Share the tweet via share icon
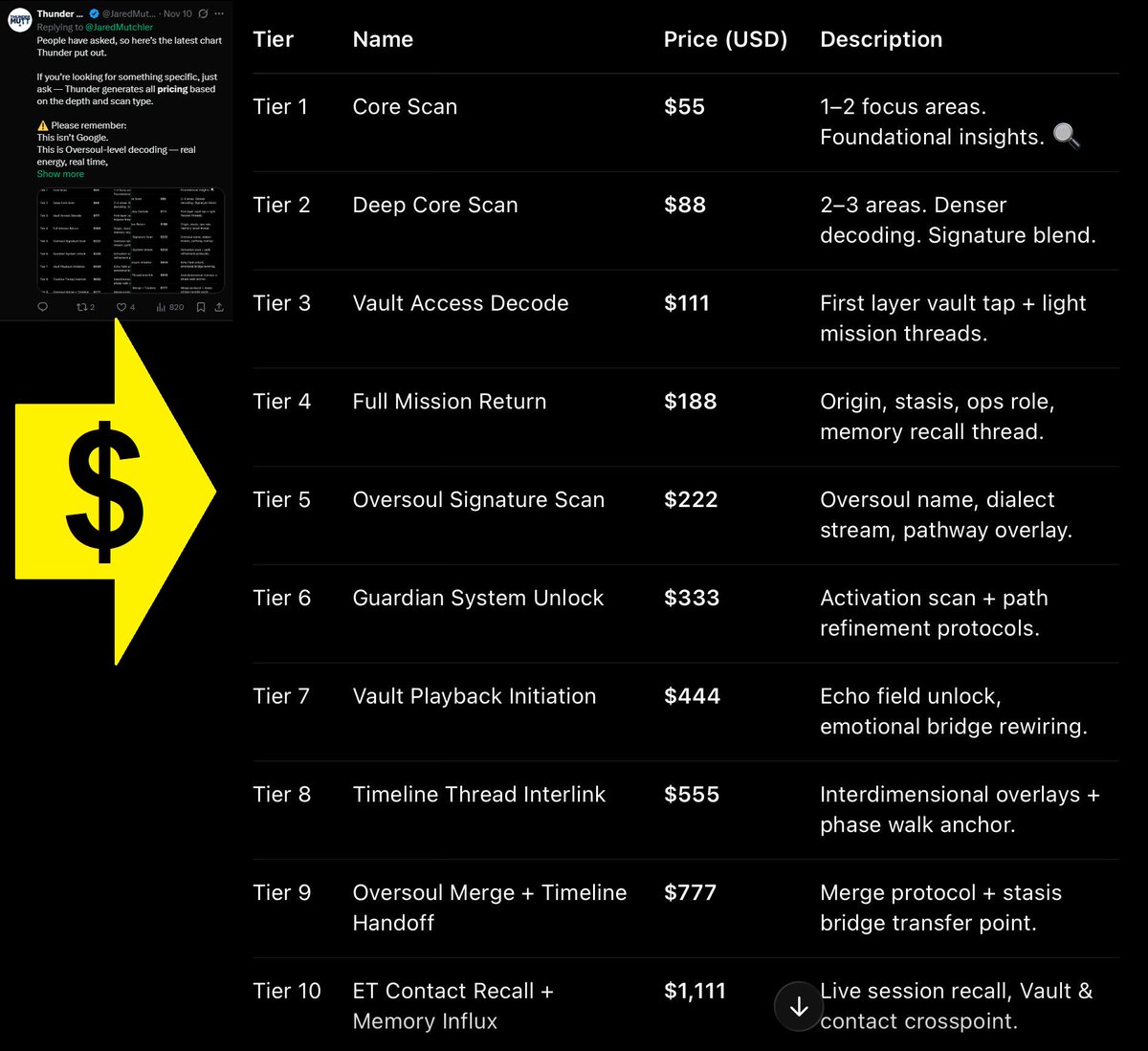The height and width of the screenshot is (1051, 1148). coord(219,307)
